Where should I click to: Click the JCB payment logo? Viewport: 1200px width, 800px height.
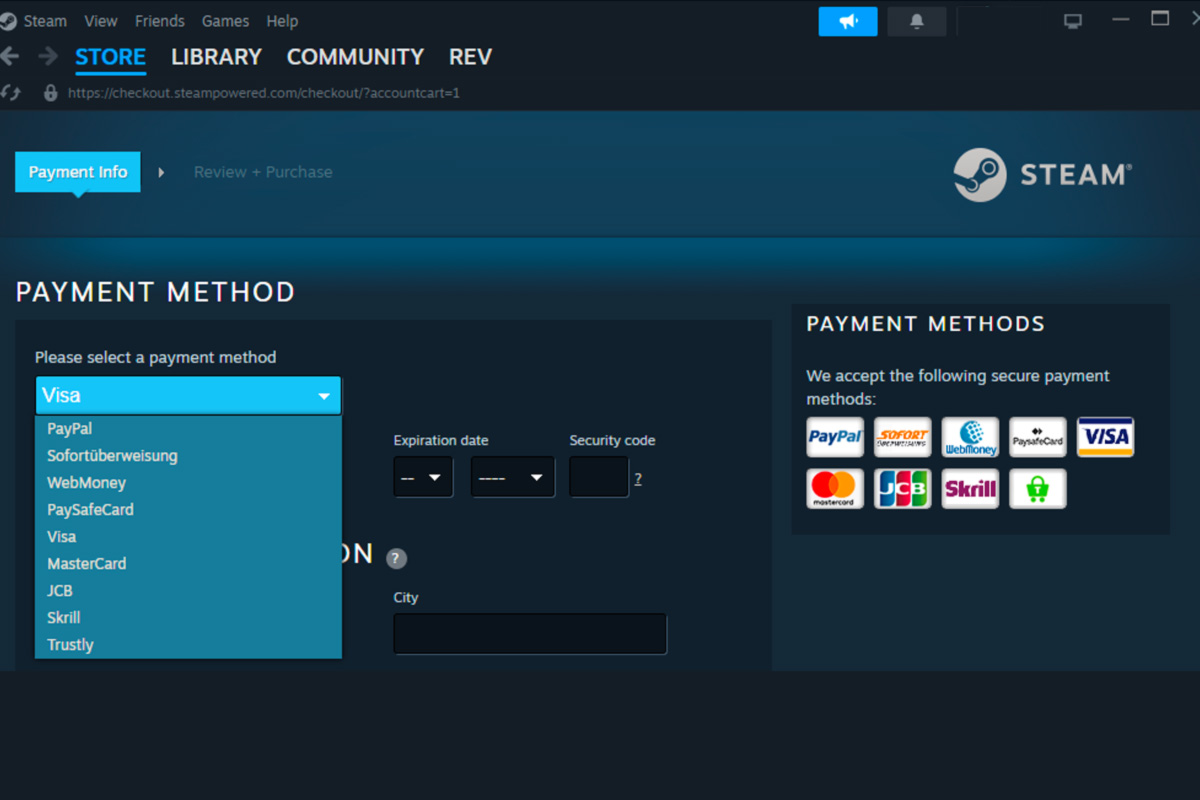pyautogui.click(x=902, y=488)
